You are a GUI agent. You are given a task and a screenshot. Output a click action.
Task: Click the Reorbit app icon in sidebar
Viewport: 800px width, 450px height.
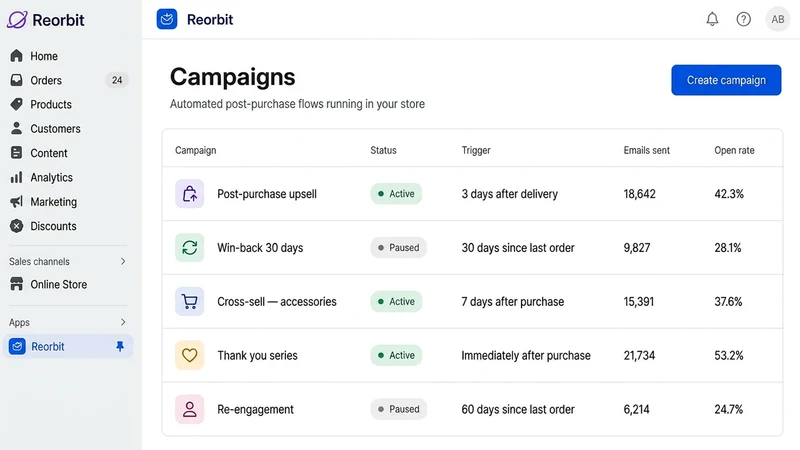17,346
